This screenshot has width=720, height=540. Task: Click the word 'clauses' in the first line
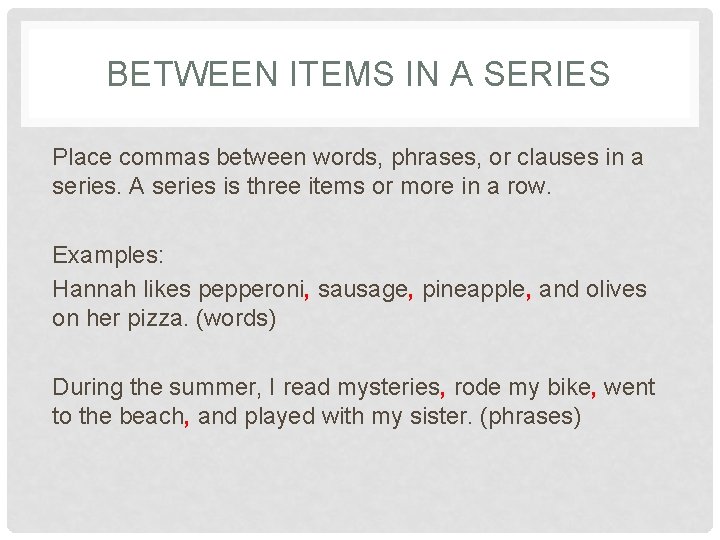click(x=558, y=157)
